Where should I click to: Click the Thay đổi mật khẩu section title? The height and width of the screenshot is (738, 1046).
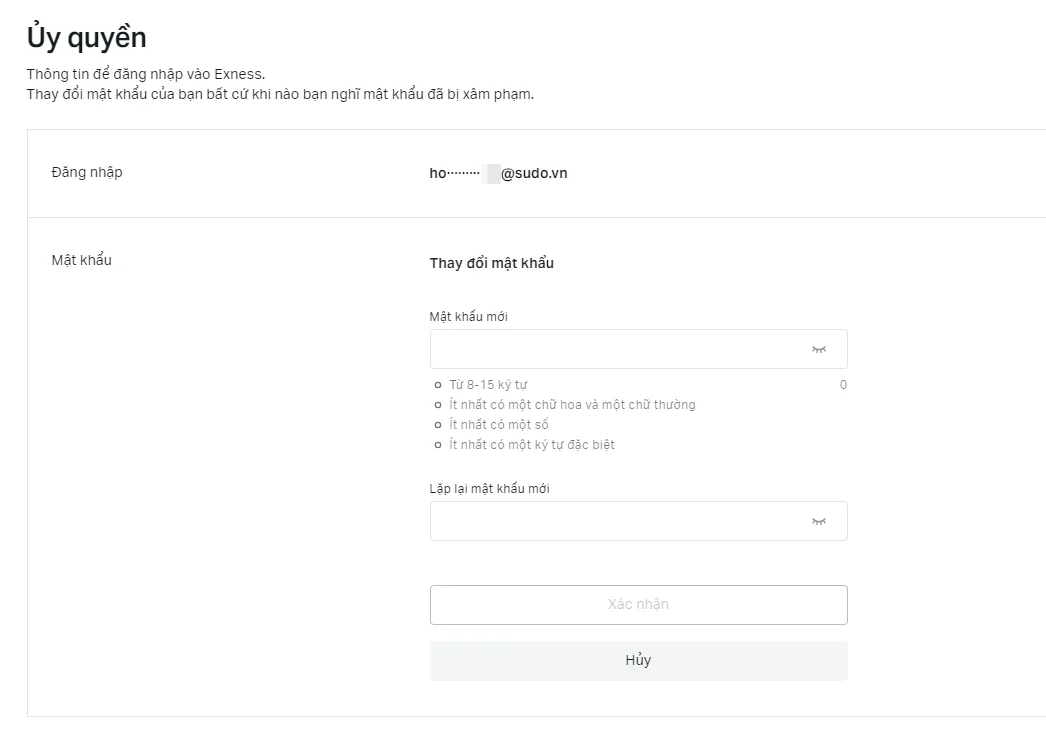pos(492,263)
